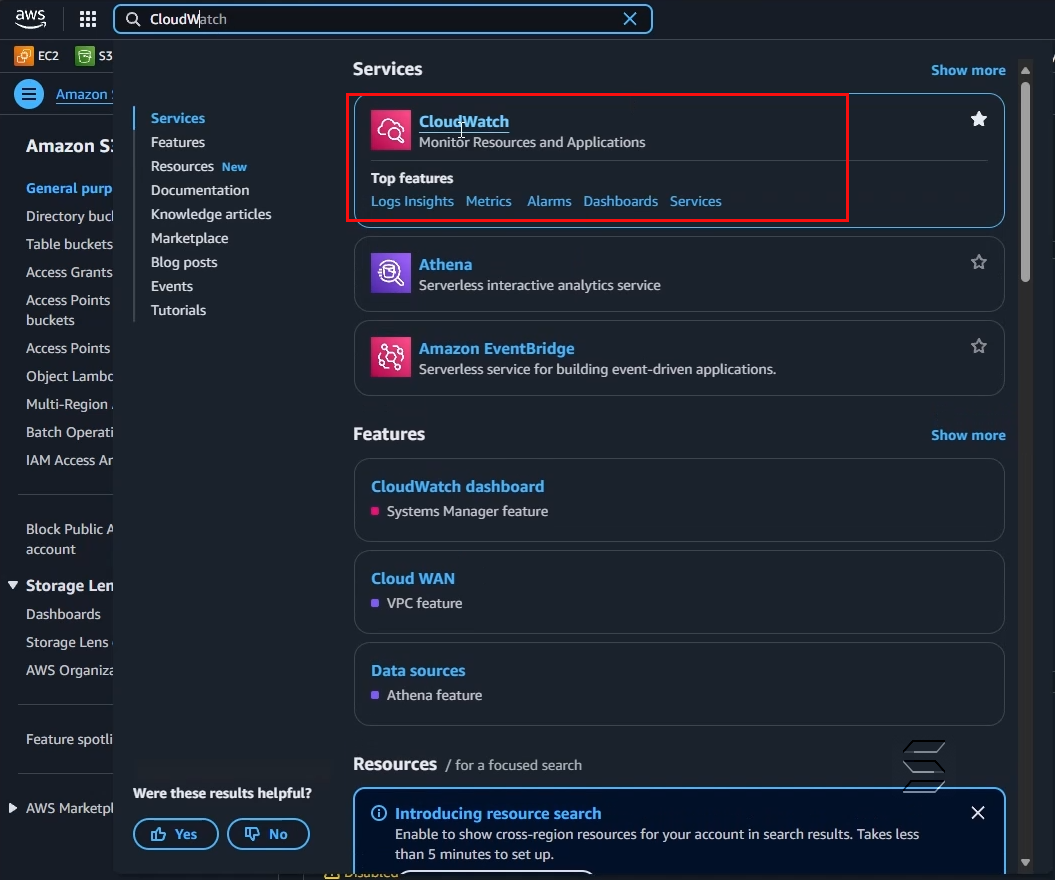Open Object Lambda Access Points in sidebar
The height and width of the screenshot is (880, 1055).
(69, 376)
